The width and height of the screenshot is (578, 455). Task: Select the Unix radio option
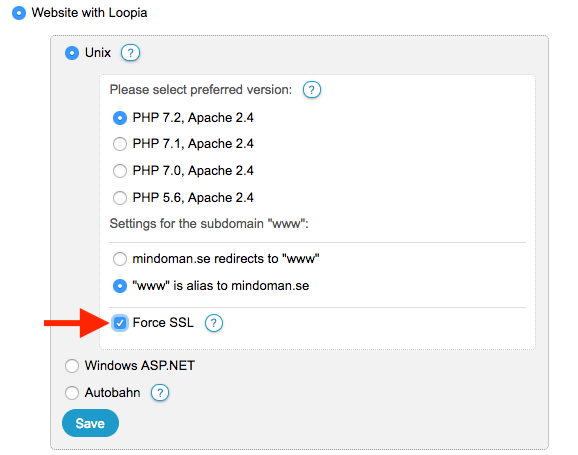pos(72,53)
